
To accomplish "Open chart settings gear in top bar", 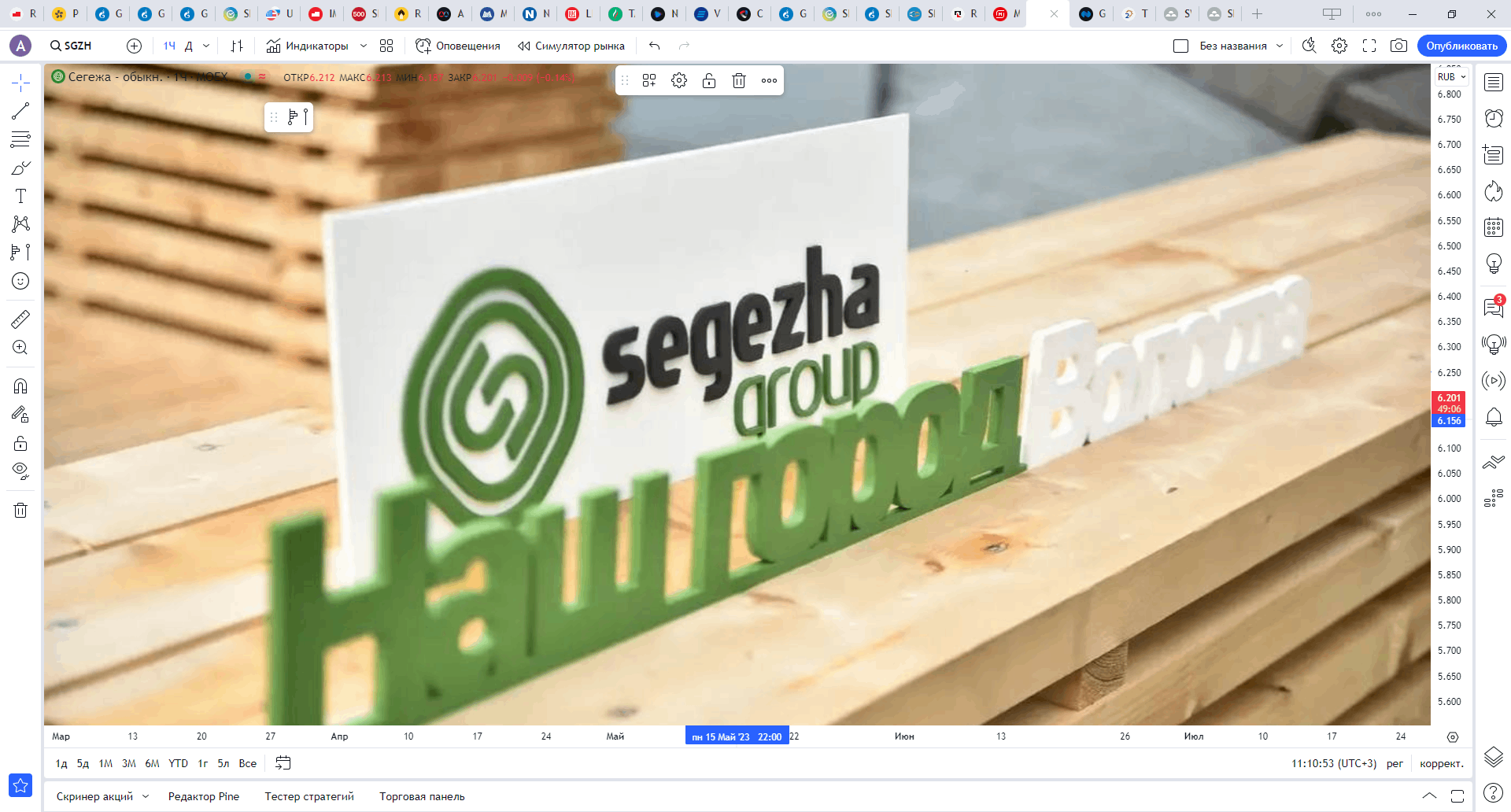I will tap(1339, 46).
